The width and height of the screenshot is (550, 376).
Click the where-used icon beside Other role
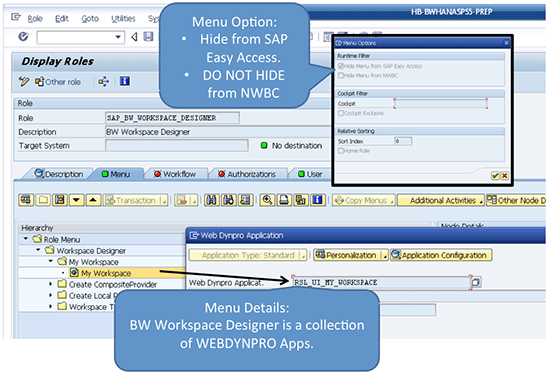tap(104, 82)
